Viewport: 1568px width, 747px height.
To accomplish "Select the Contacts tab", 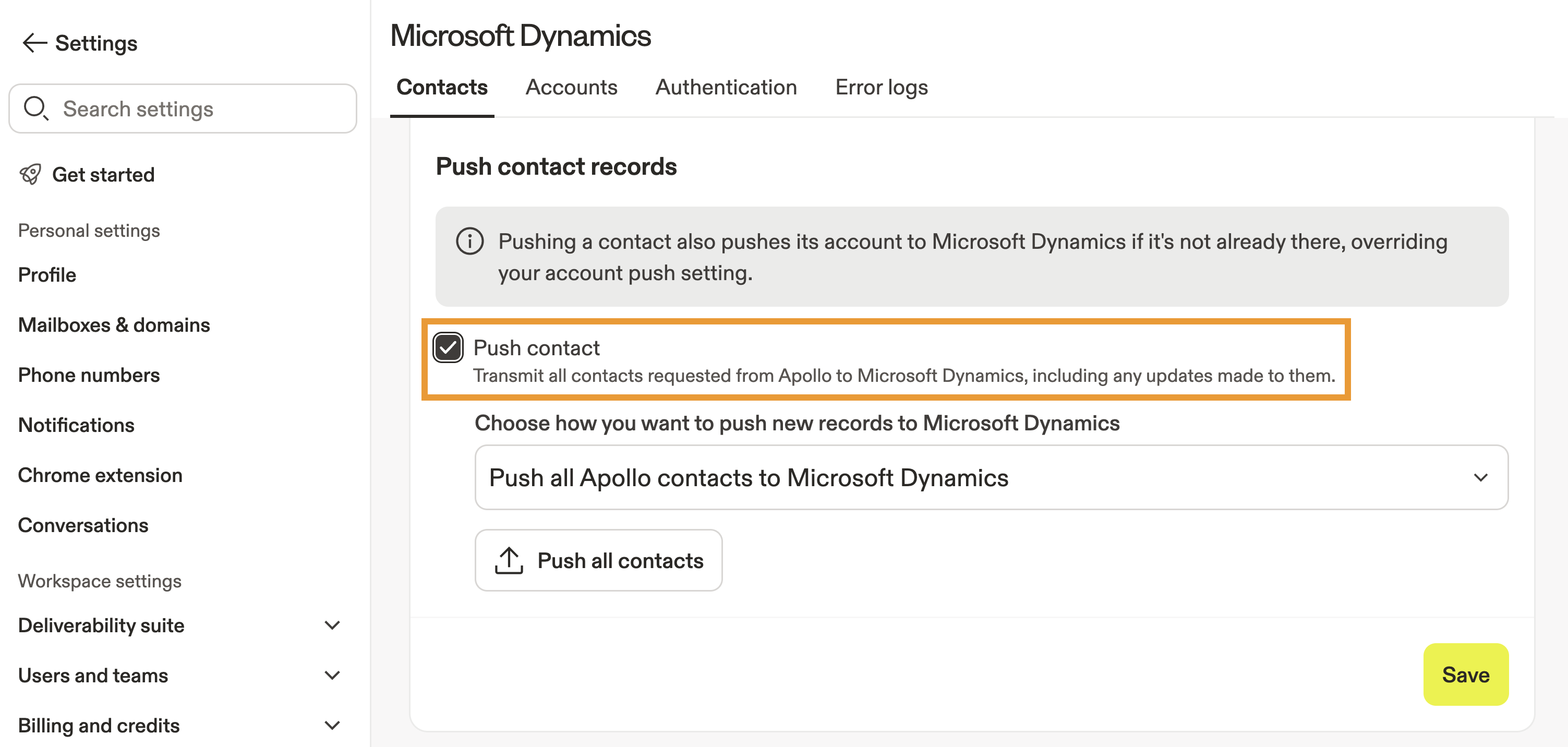I will tap(442, 87).
